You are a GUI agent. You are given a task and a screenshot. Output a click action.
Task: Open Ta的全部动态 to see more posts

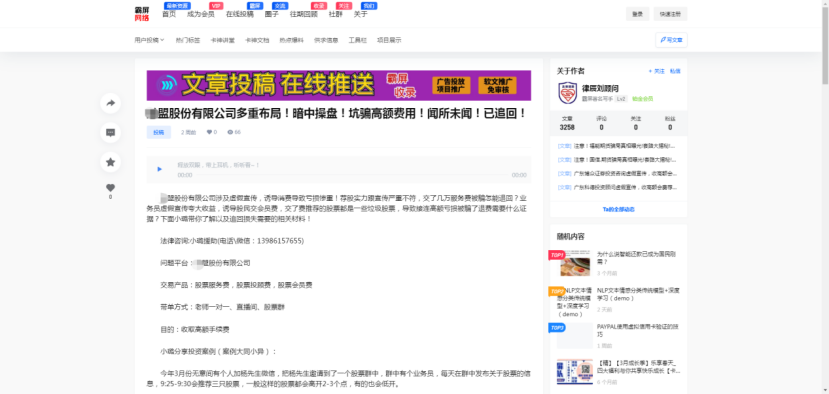619,209
